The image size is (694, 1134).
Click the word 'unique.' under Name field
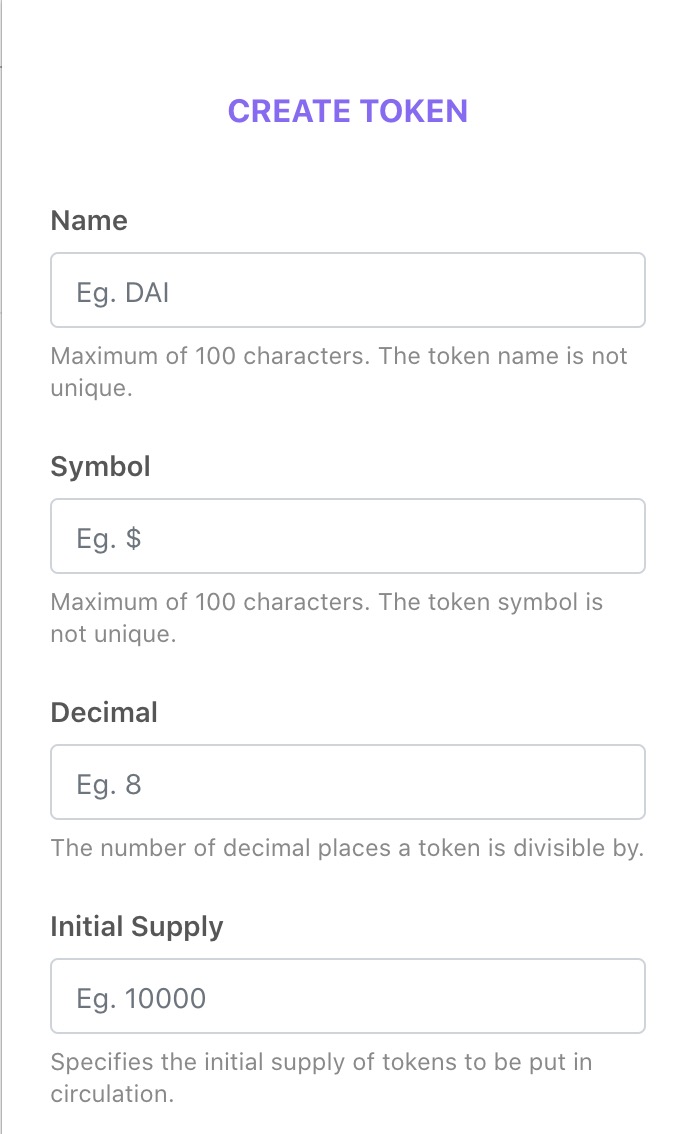point(92,388)
